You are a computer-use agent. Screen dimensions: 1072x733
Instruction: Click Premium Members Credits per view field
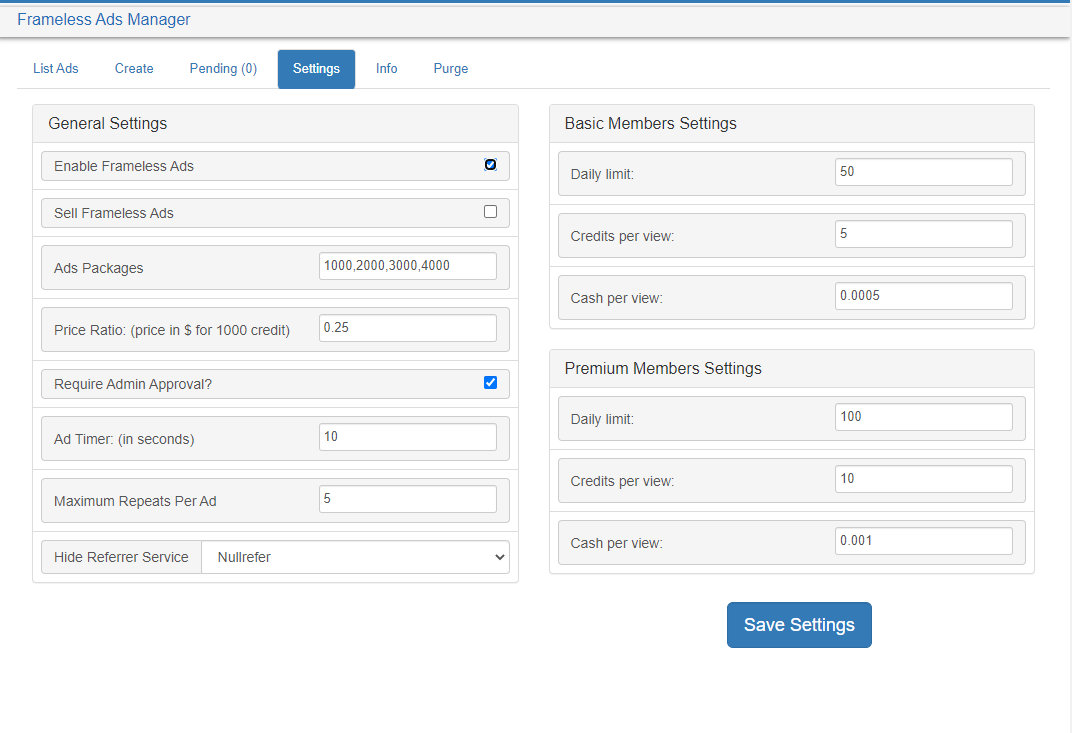pos(923,479)
